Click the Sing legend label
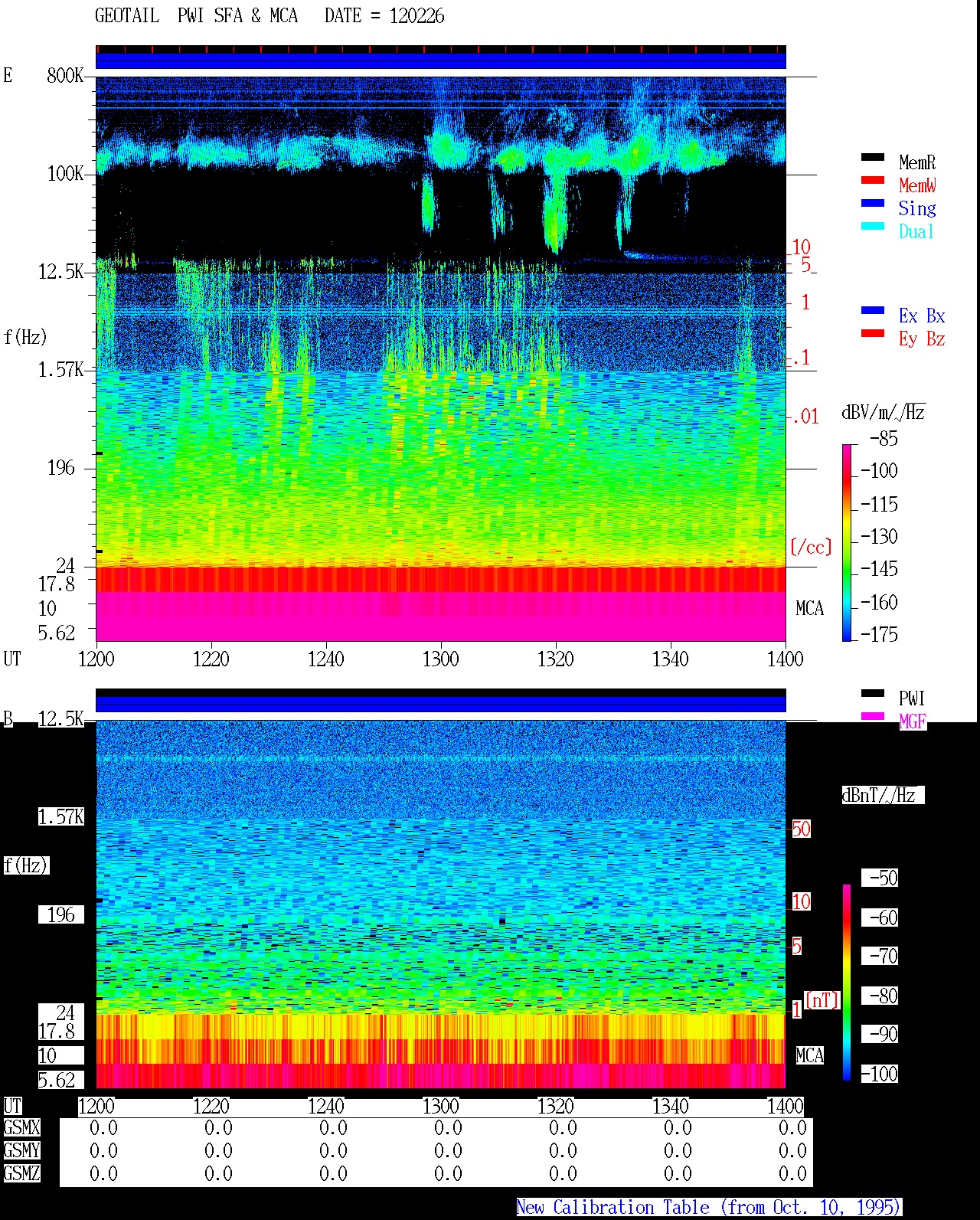Screen dimensions: 980x1220 pos(917,208)
